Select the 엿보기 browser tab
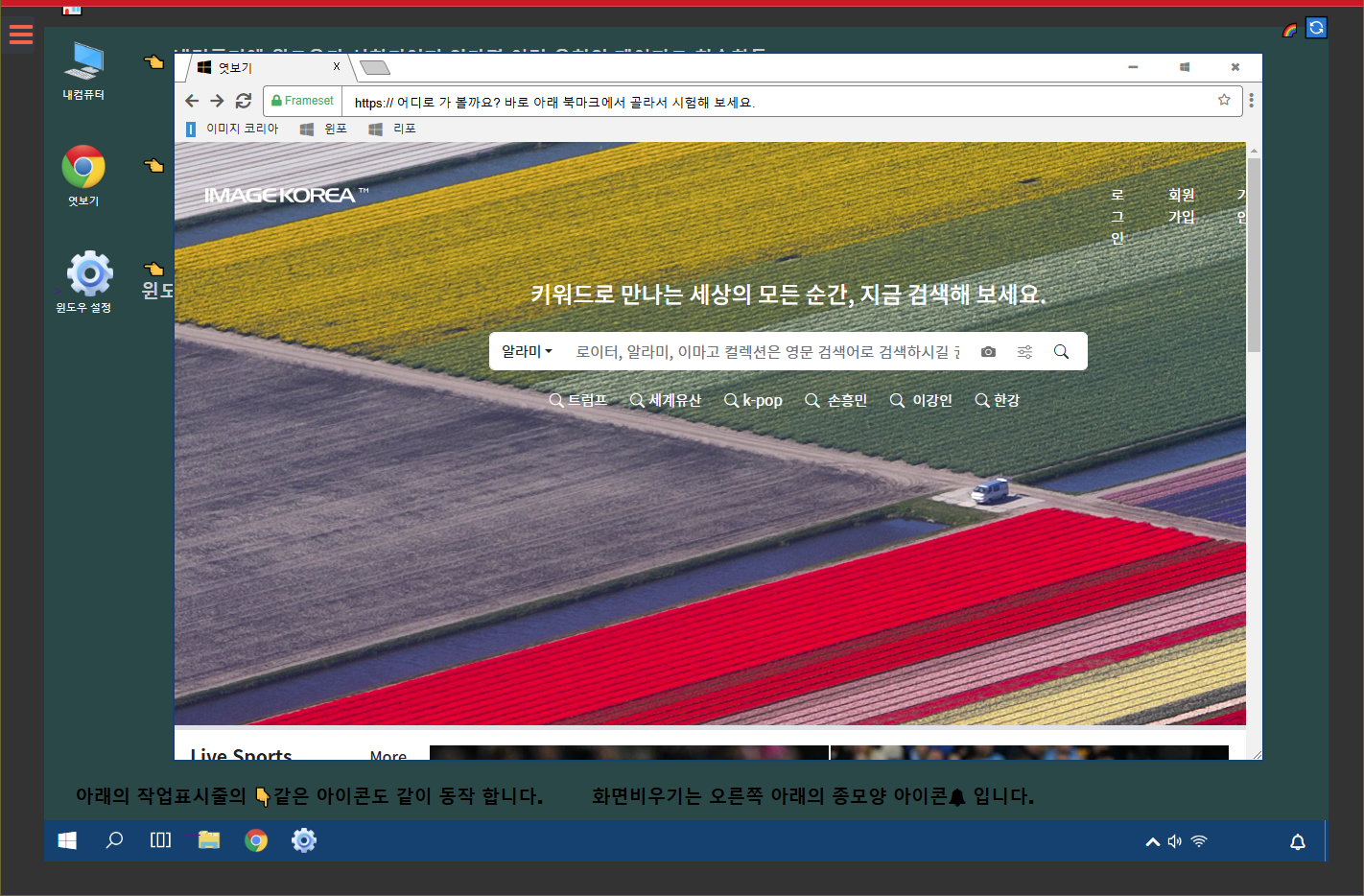Screen dimensions: 1364x896 269,67
